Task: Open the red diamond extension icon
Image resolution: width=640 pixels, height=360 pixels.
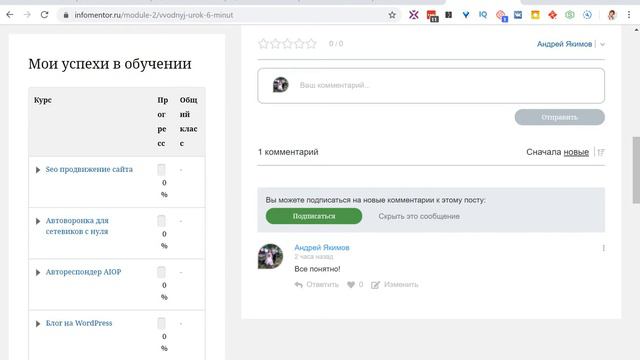Action: point(552,15)
